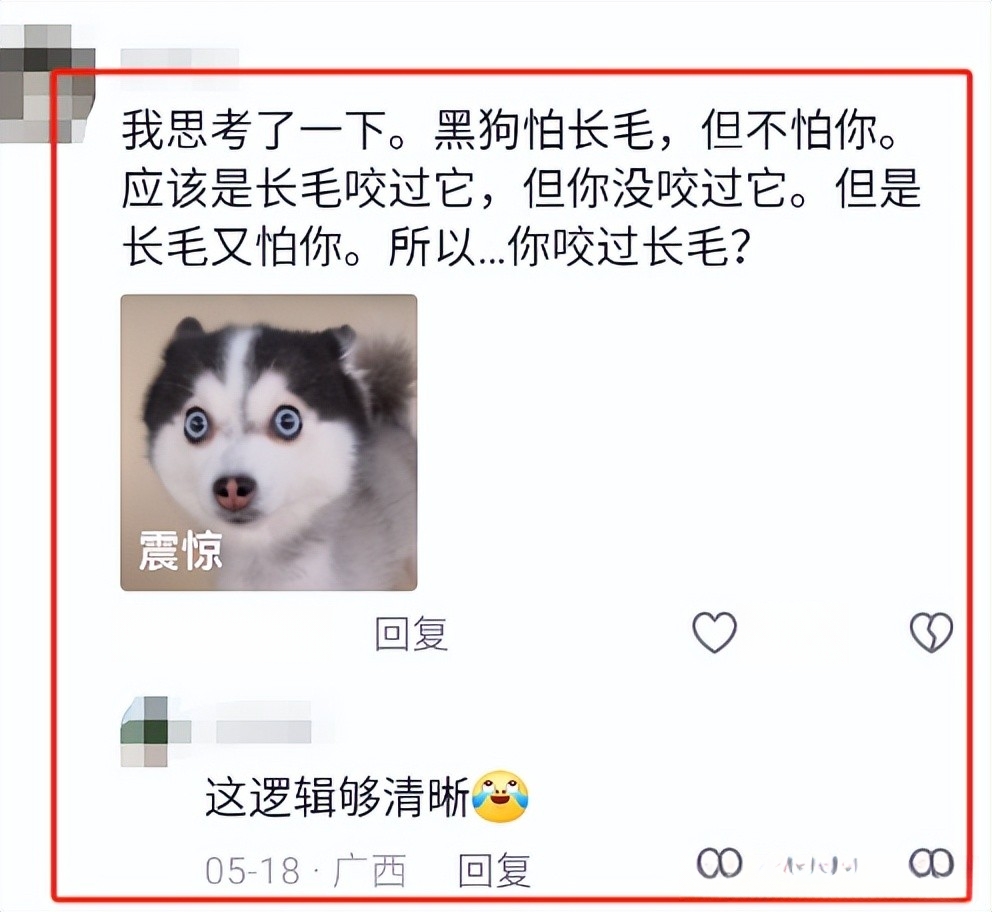The width and height of the screenshot is (992, 912).
Task: Select the line ending 你咬过长毛?
Action: point(437,247)
